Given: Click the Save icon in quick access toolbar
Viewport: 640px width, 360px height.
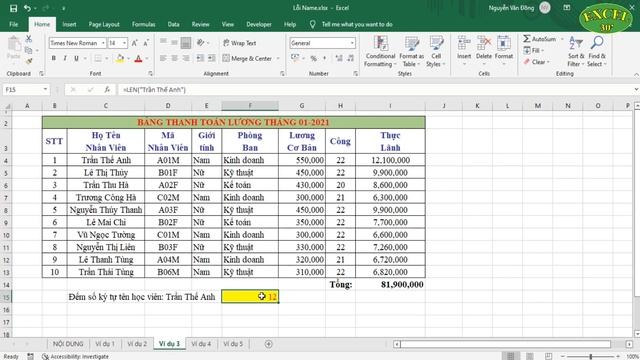Looking at the screenshot, I should point(13,8).
